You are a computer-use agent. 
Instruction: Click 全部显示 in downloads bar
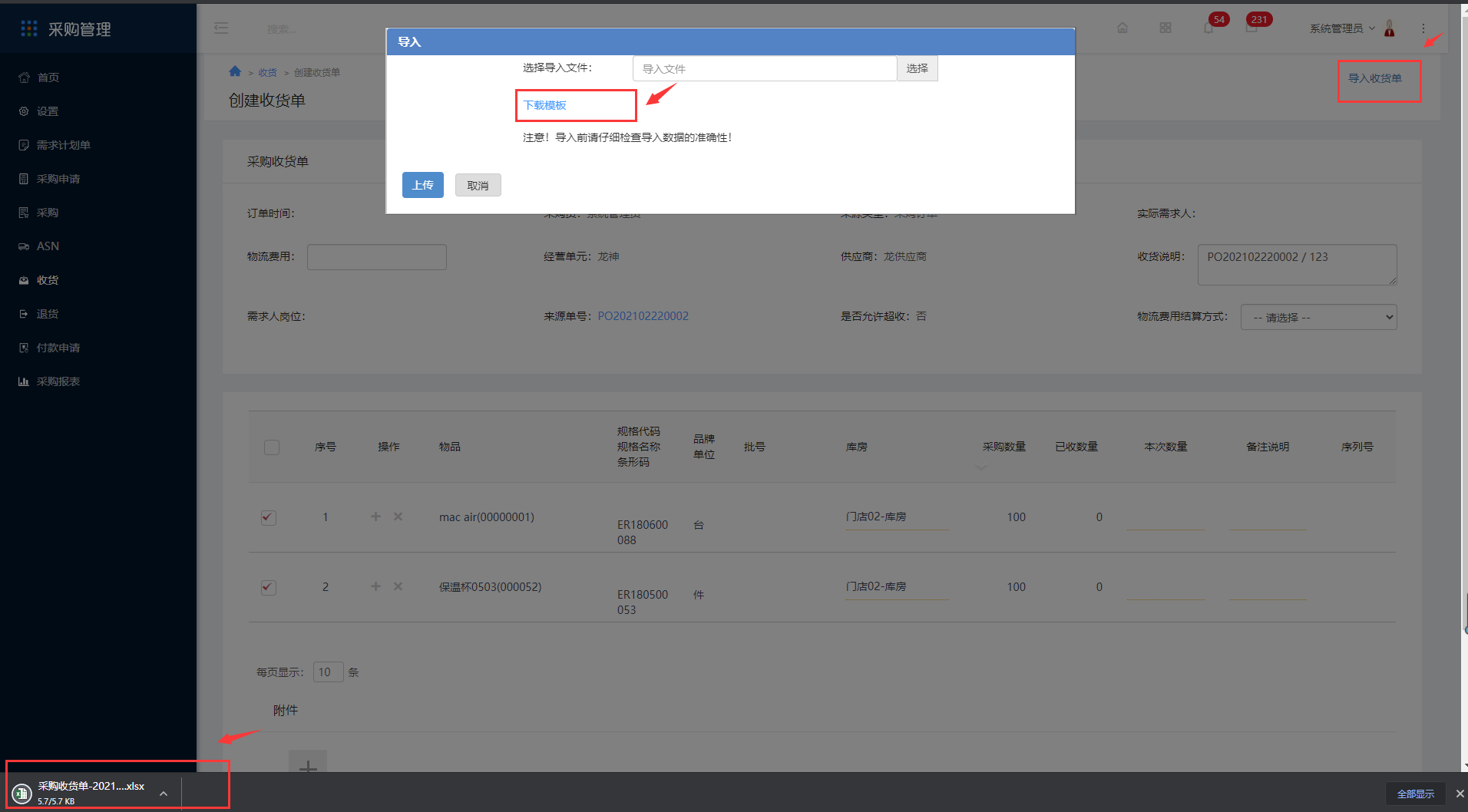[1416, 794]
